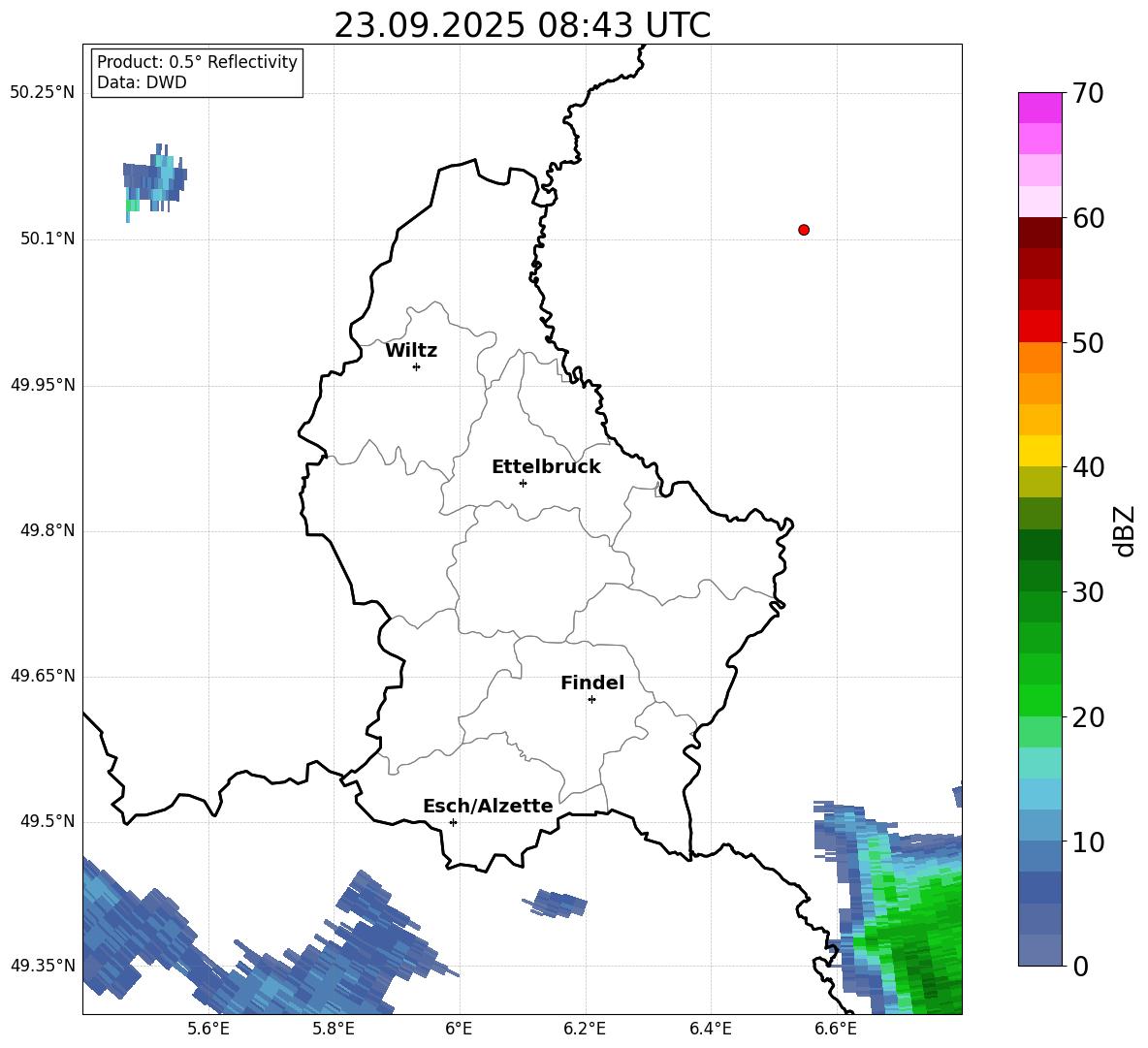Screen dimensions: 1148x1048
Task: Click the Ettelbruck city label
Action: 546,467
